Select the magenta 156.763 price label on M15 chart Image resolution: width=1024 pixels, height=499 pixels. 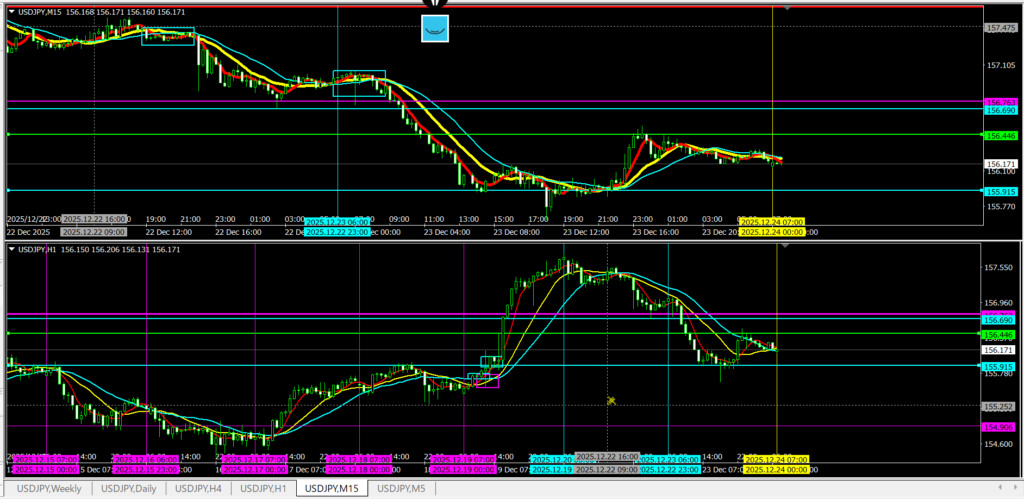tap(1001, 102)
